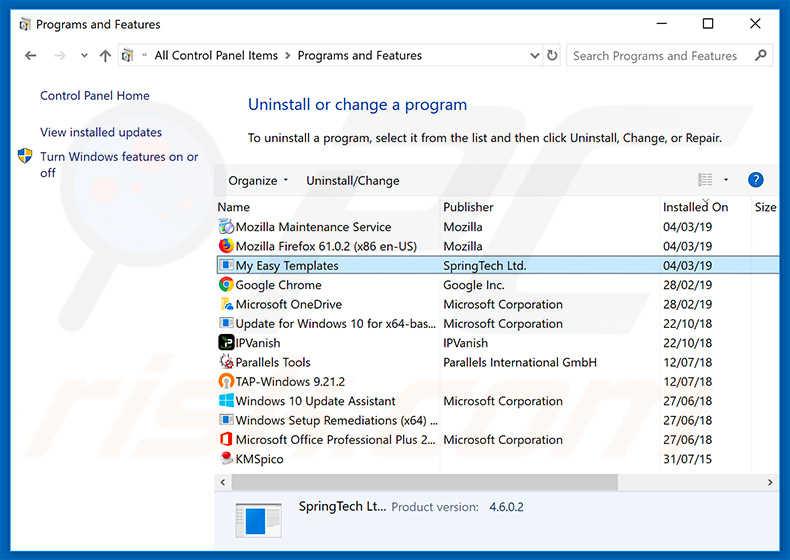This screenshot has height=560, width=790.
Task: Click Parallels International GmbH publisher cell
Action: (520, 362)
